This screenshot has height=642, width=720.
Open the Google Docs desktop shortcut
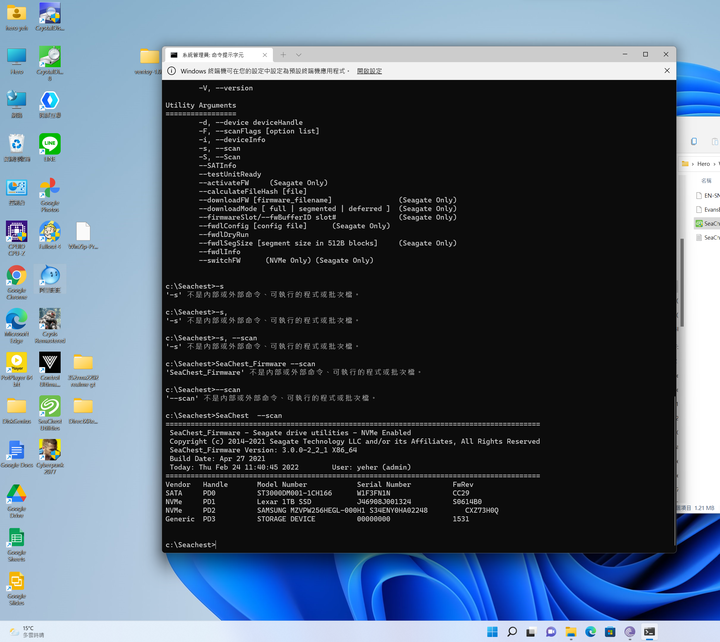tap(17, 454)
